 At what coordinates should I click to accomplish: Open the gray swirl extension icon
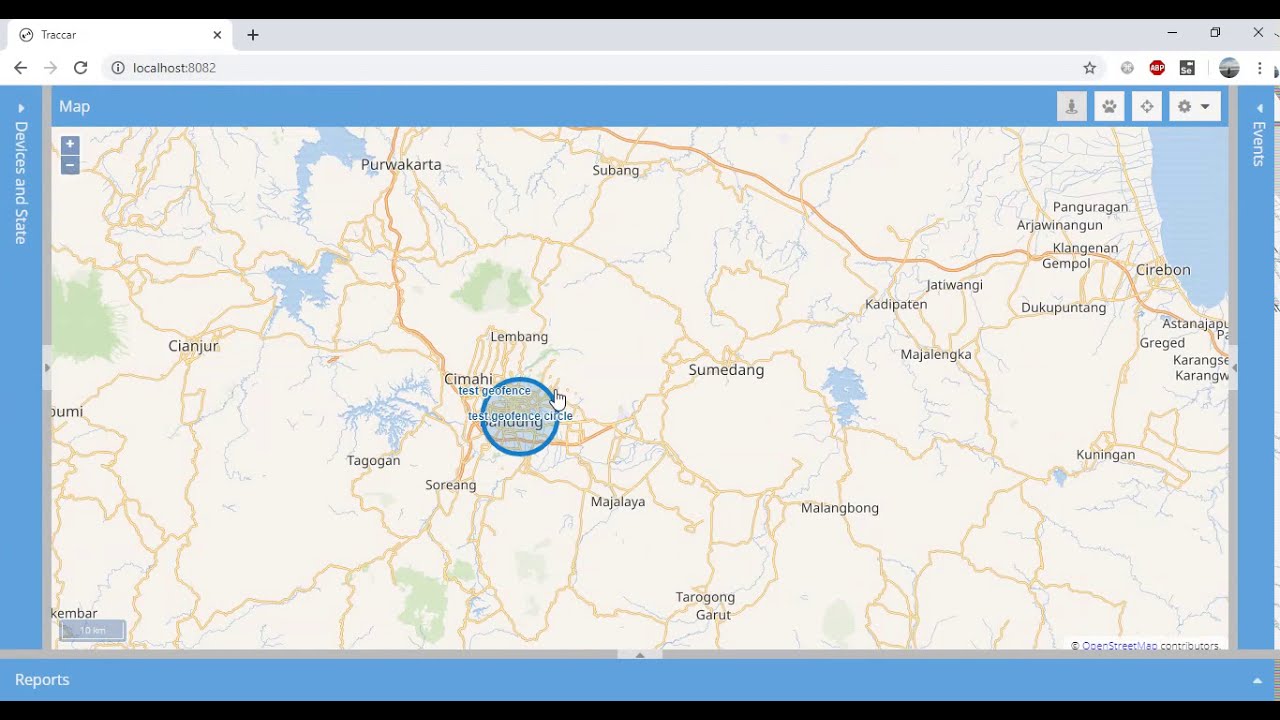(x=1127, y=68)
